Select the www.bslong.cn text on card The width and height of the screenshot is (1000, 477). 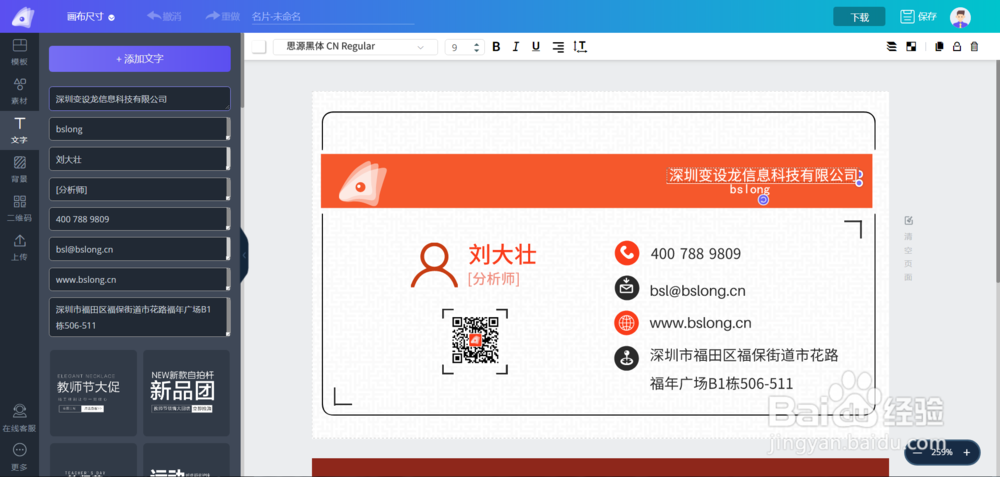700,323
